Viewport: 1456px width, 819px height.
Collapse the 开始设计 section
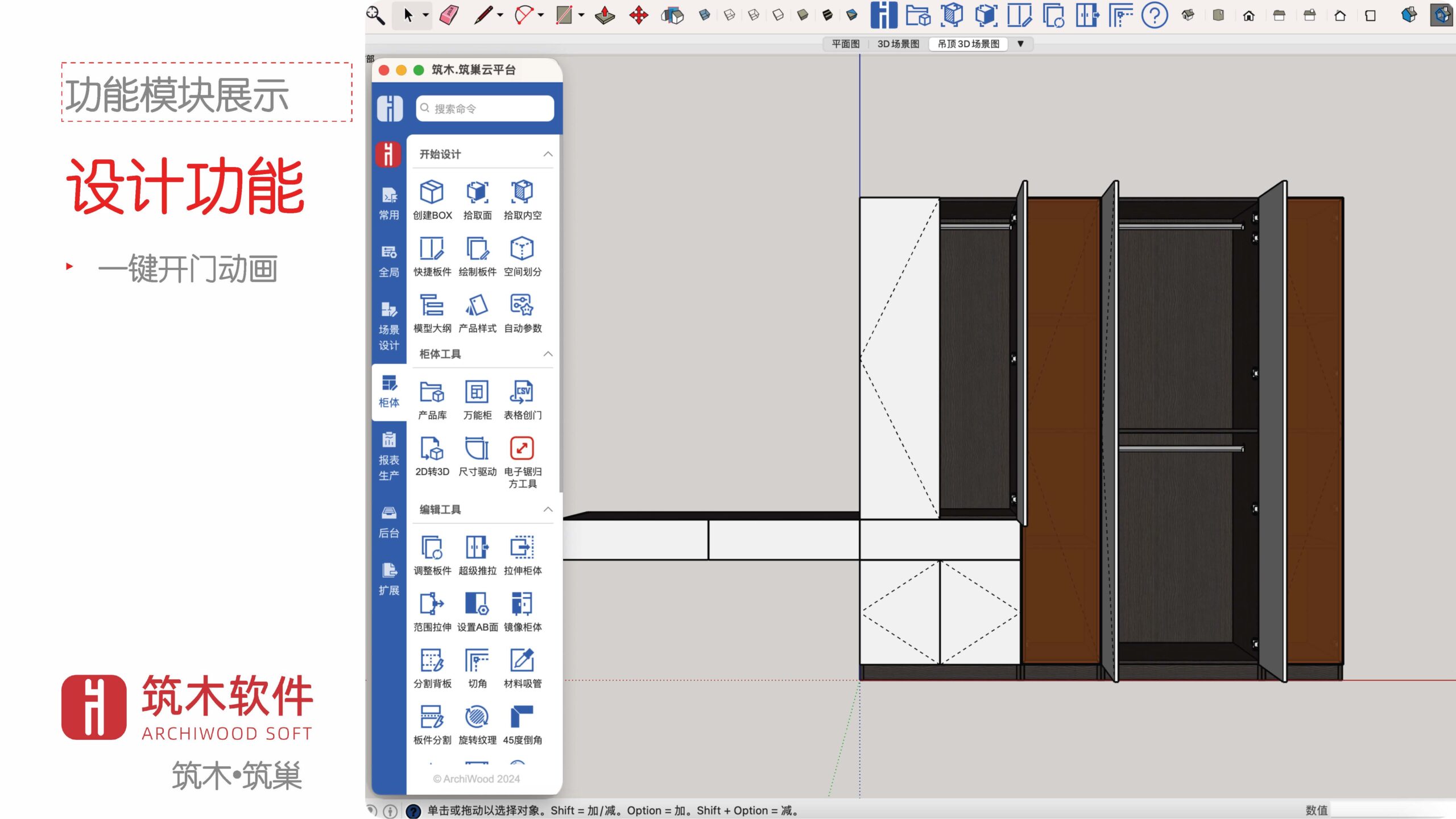[x=548, y=154]
